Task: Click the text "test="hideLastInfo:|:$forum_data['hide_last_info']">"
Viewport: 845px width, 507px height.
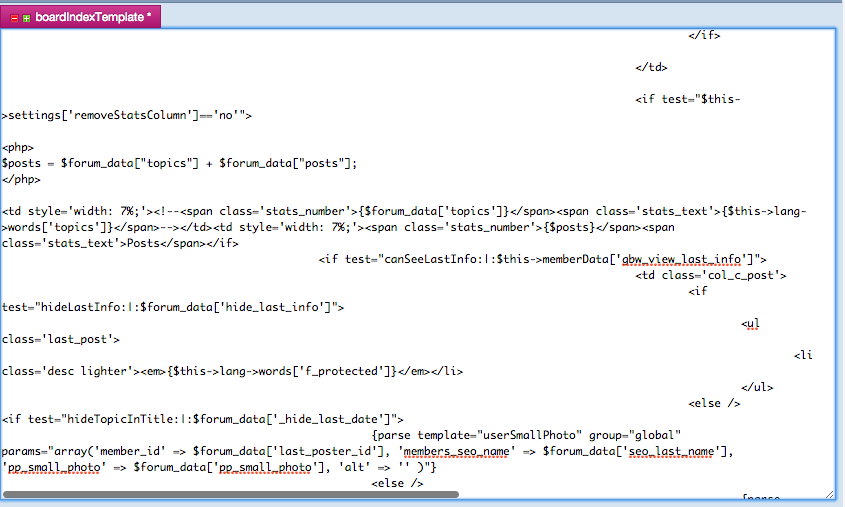Action: pos(173,307)
